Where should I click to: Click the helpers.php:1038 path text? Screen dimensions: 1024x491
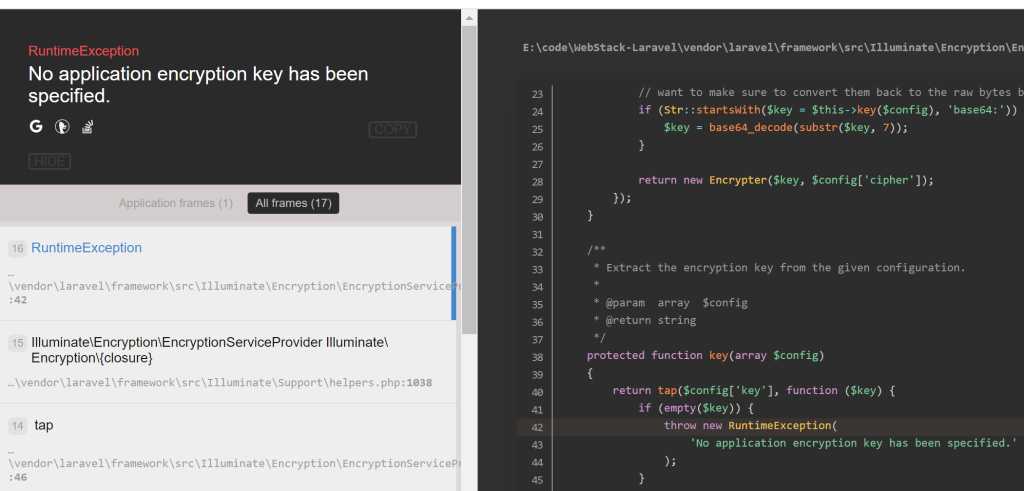[221, 383]
